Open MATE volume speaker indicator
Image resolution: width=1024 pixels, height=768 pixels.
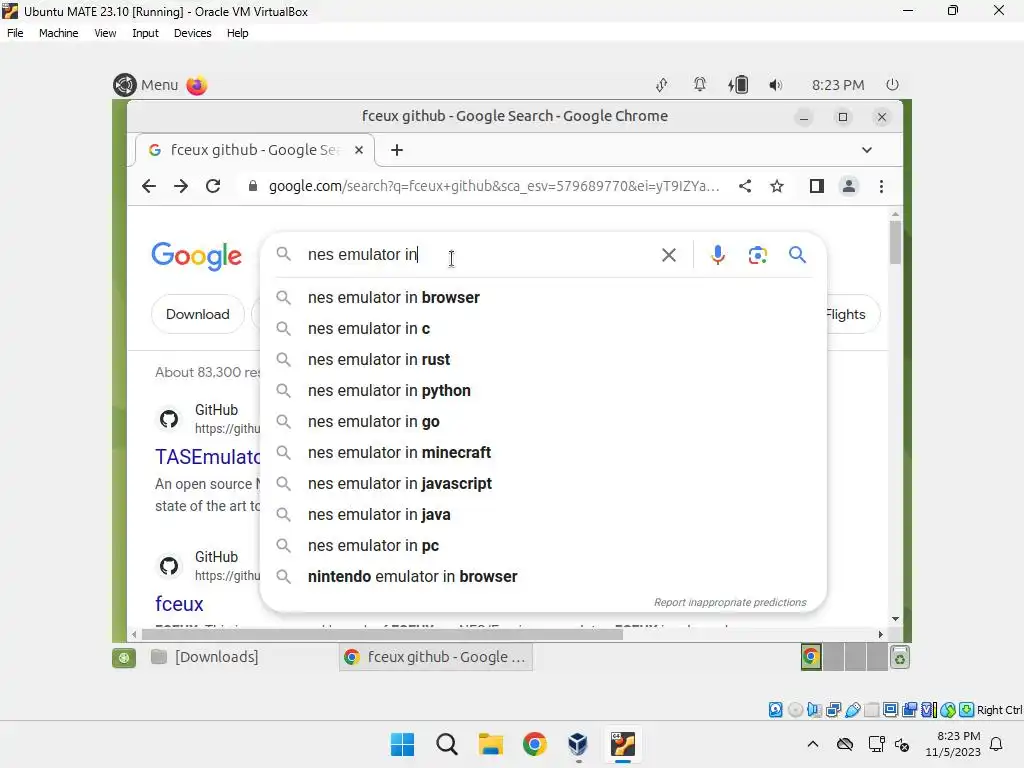775,85
